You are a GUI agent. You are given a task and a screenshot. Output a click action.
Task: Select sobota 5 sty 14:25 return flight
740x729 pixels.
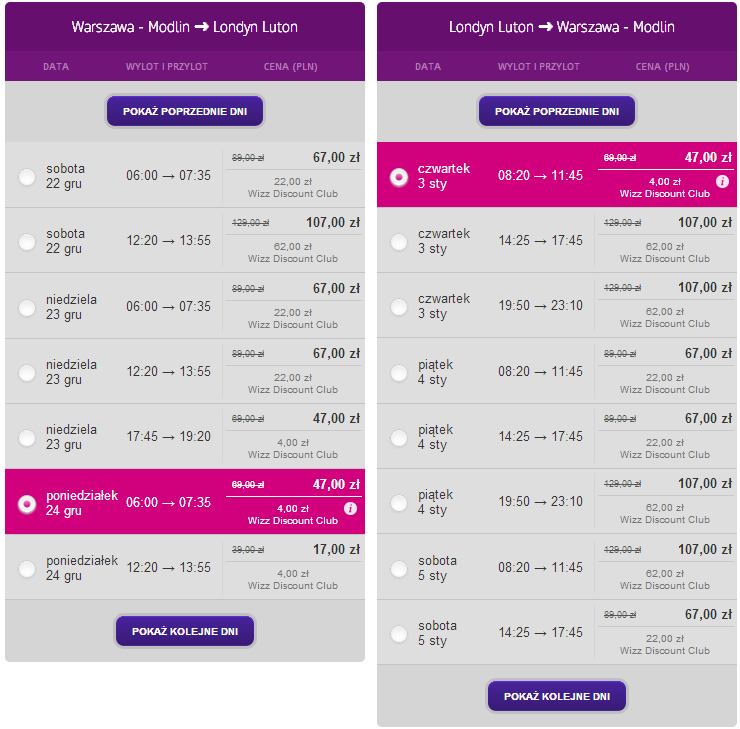[x=399, y=634]
